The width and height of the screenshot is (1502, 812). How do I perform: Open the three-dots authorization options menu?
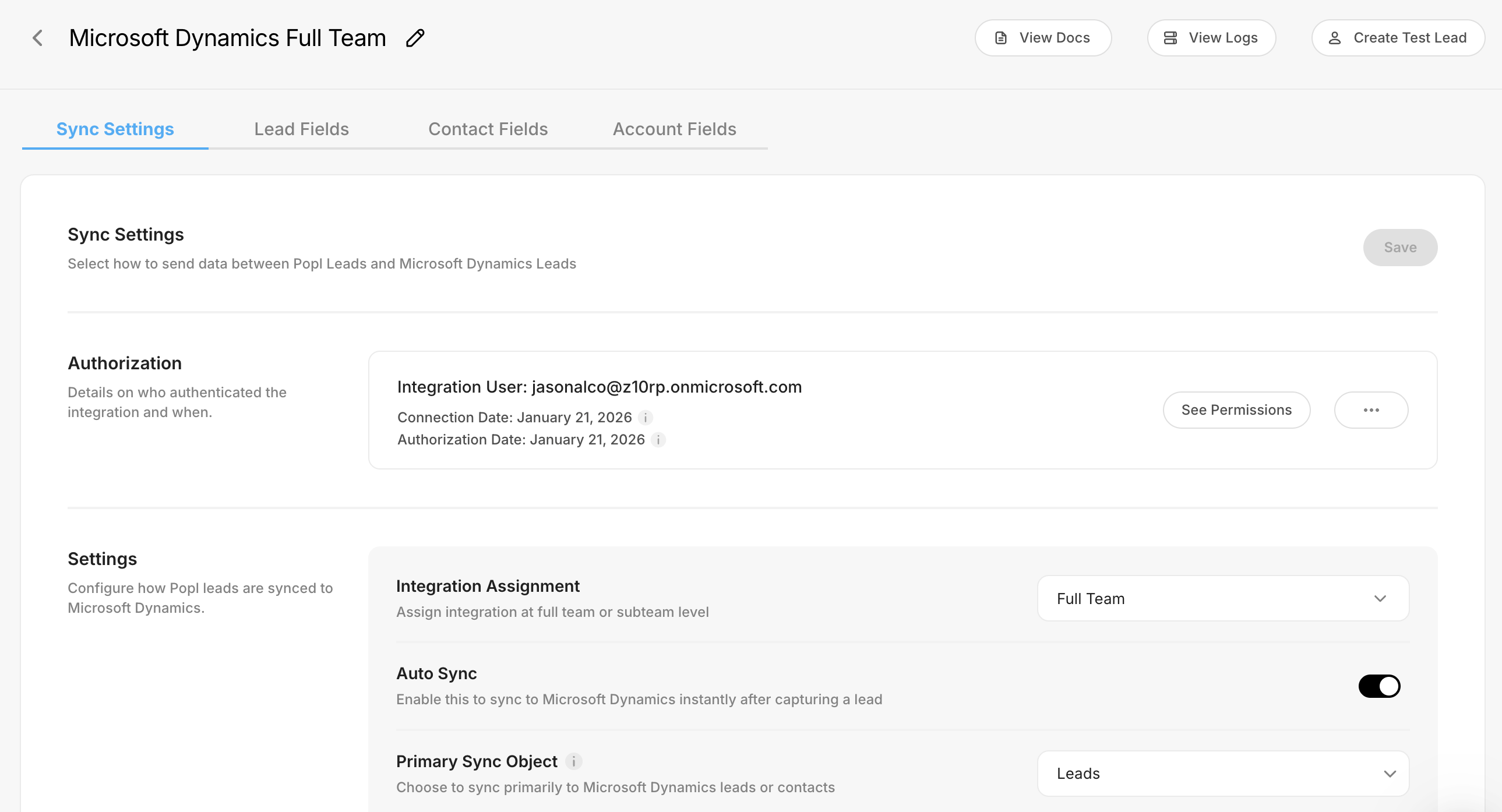(1371, 410)
